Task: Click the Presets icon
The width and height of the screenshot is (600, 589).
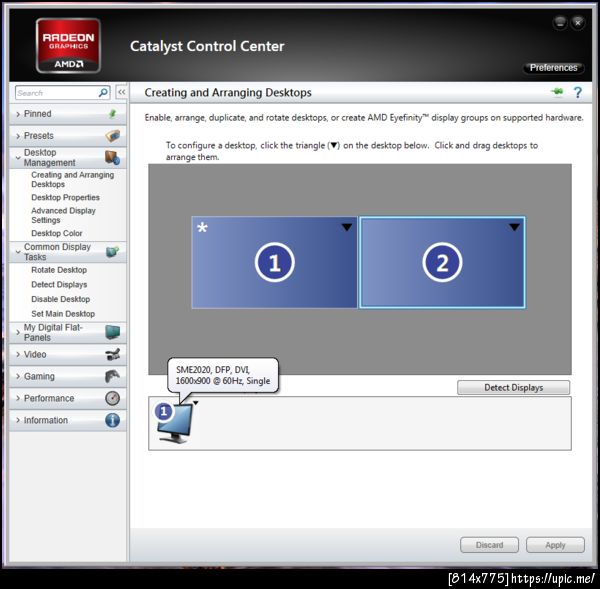Action: [112, 135]
